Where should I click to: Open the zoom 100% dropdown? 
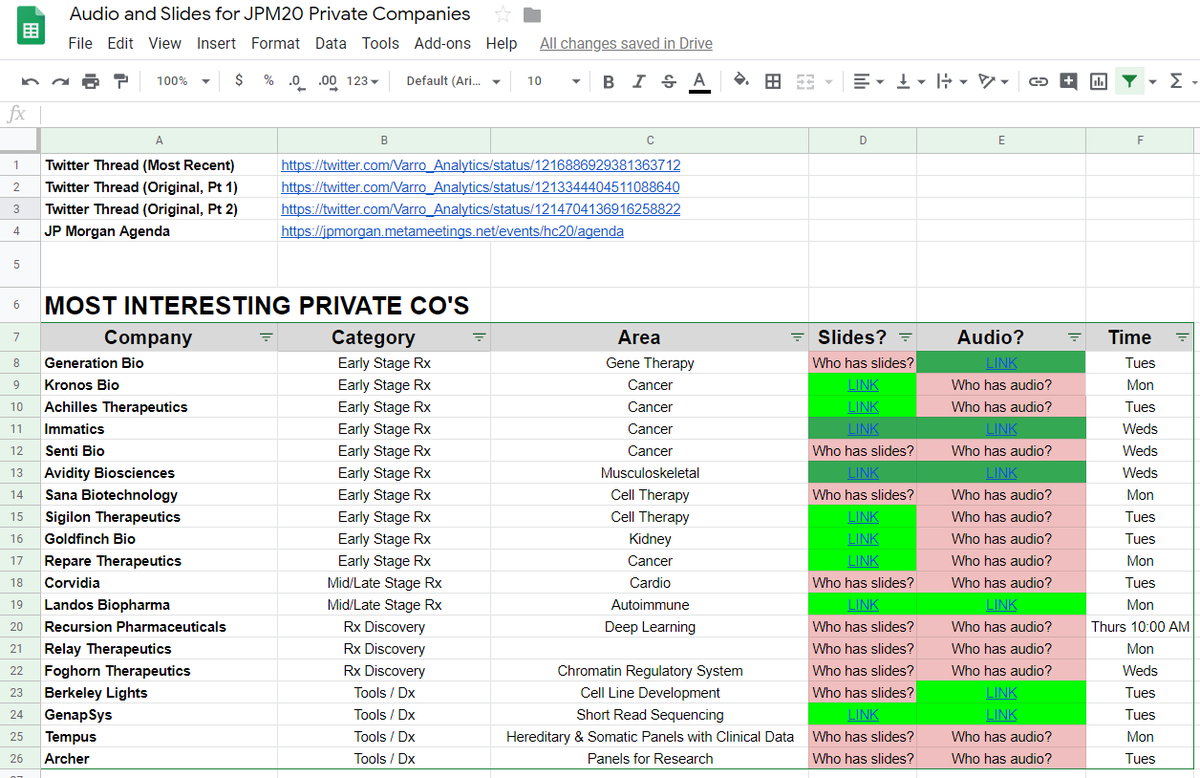click(183, 81)
